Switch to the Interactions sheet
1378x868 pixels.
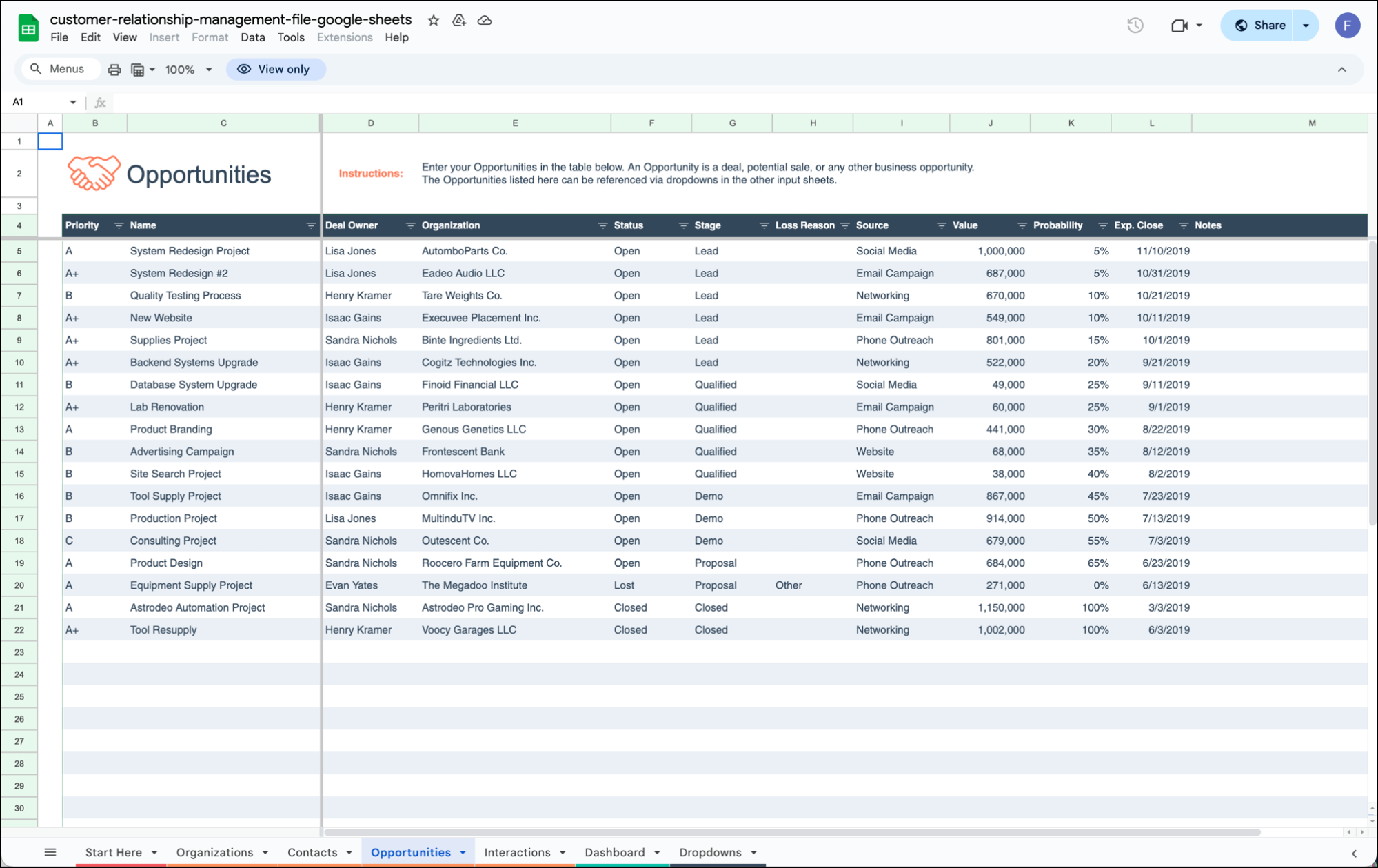517,853
